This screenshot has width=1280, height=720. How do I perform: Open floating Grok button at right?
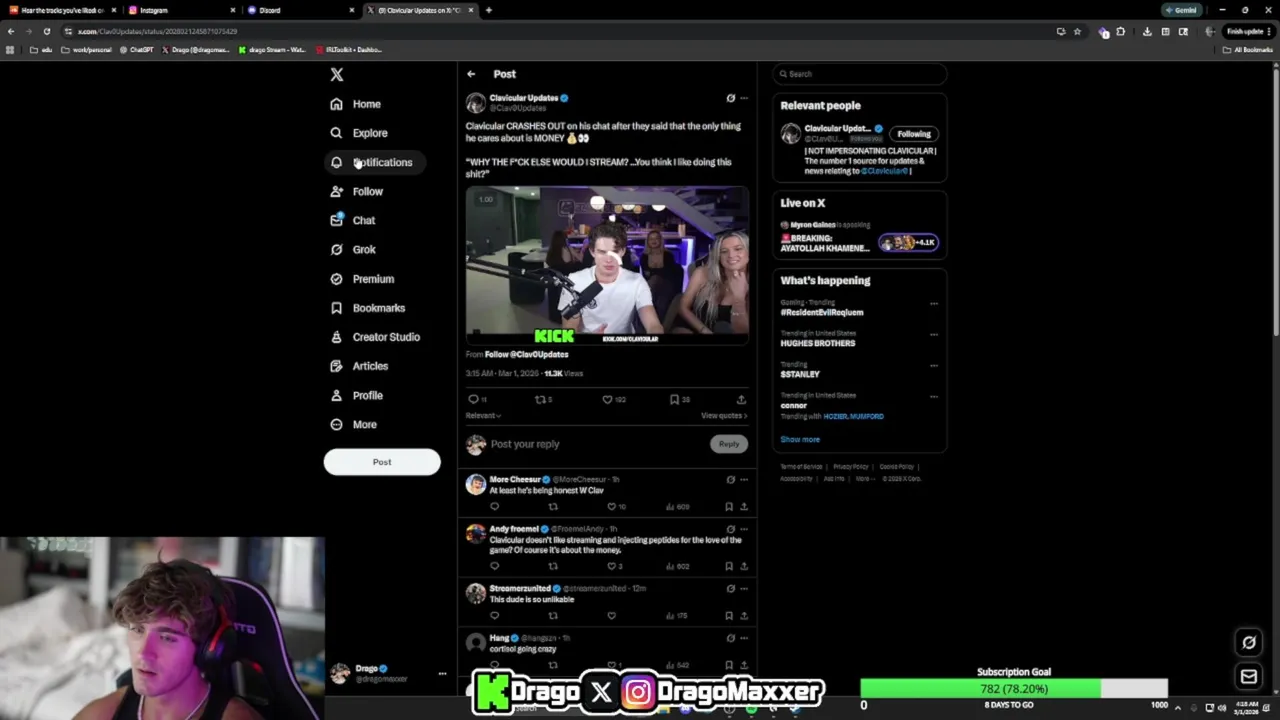coord(1249,642)
